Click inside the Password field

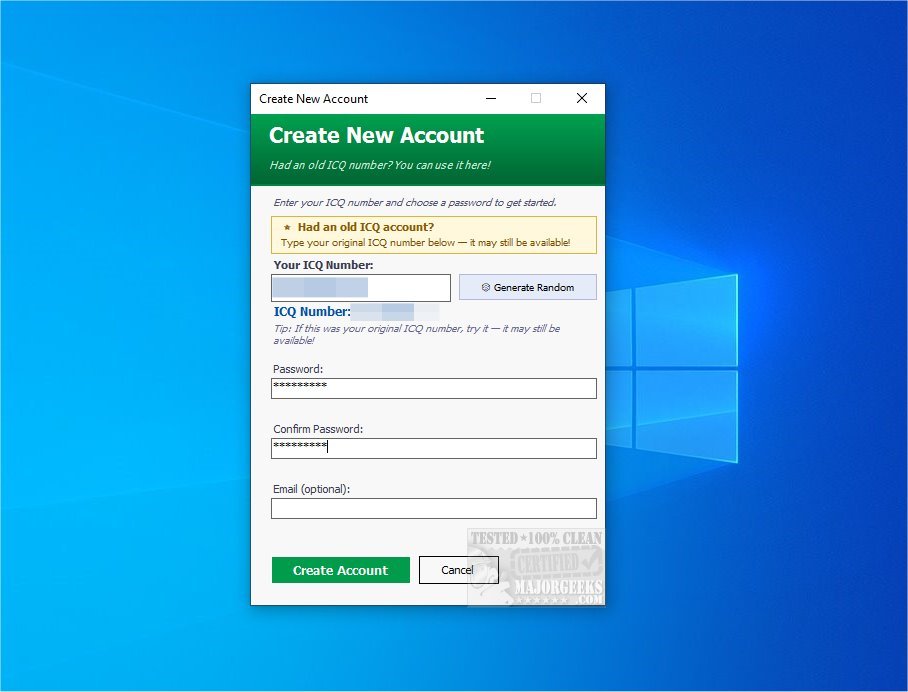tap(434, 388)
